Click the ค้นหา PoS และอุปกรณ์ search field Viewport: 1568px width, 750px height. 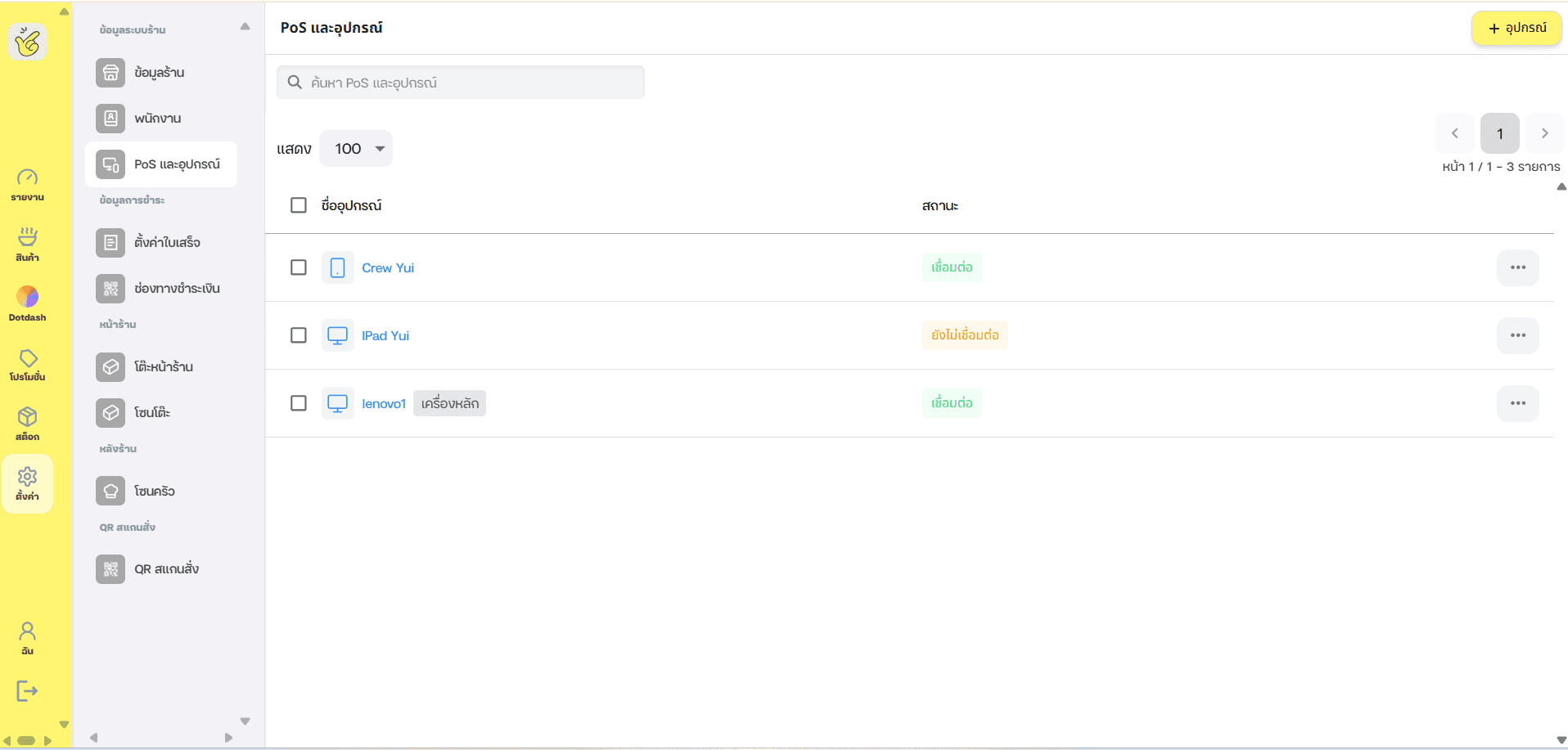[461, 83]
